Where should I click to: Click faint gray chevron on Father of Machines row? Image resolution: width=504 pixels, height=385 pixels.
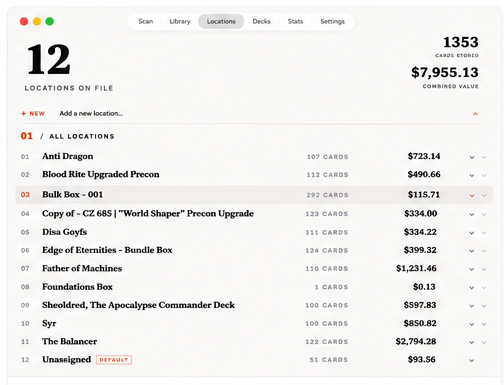[484, 269]
